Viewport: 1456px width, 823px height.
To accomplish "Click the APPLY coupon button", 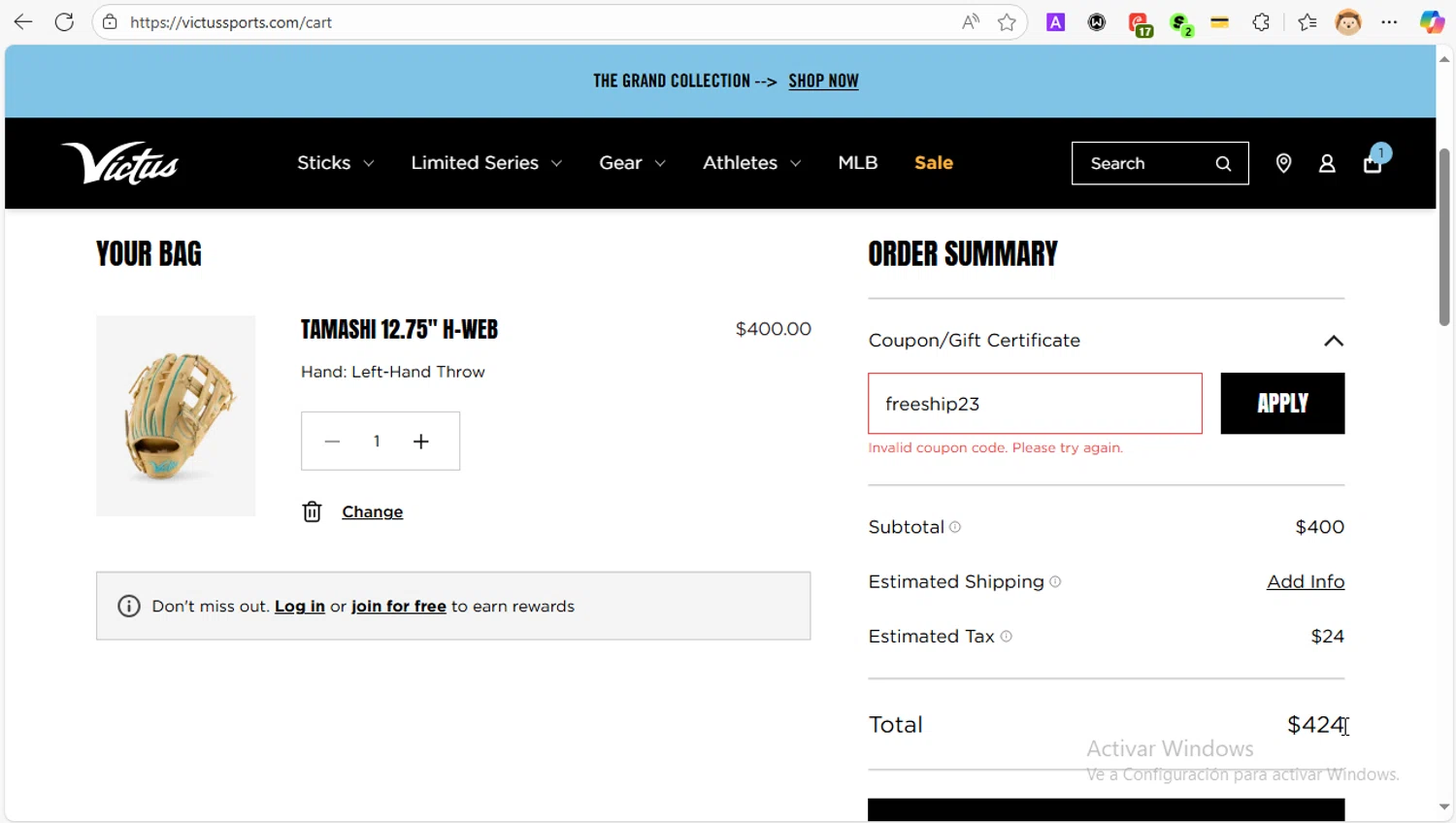I will (x=1282, y=403).
